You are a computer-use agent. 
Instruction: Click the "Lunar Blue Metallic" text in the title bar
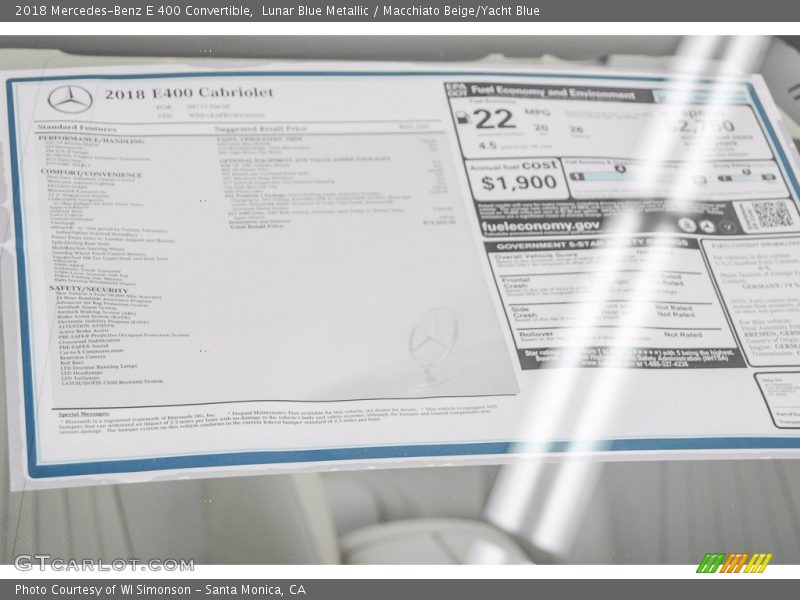tap(315, 11)
